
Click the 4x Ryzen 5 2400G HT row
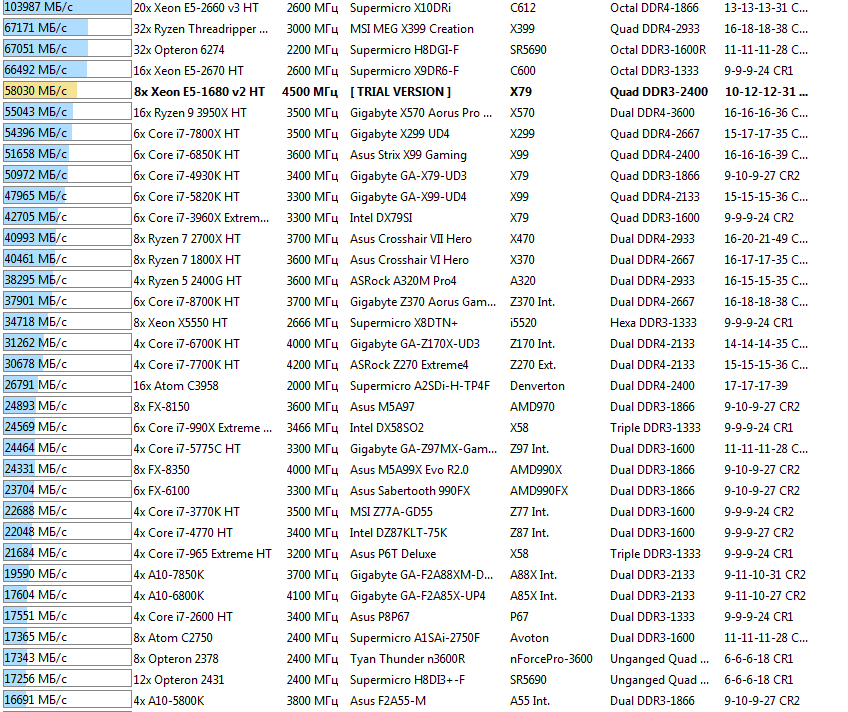click(188, 282)
